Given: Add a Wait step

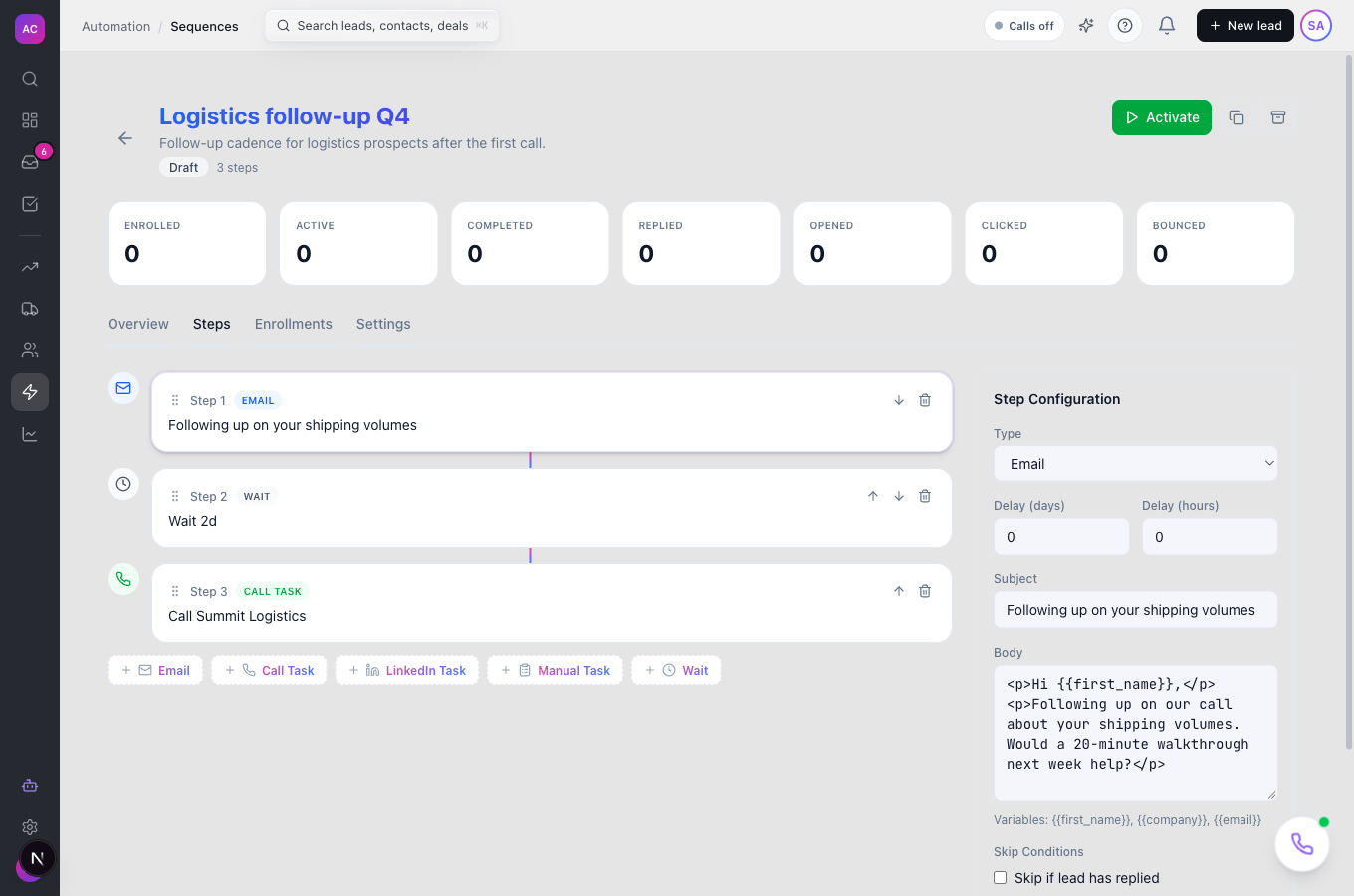Looking at the screenshot, I should pos(676,670).
